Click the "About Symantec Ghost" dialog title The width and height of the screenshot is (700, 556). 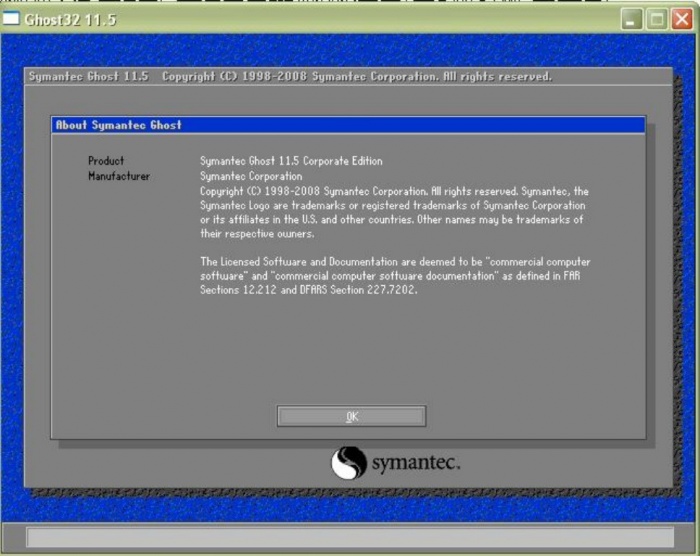118,125
